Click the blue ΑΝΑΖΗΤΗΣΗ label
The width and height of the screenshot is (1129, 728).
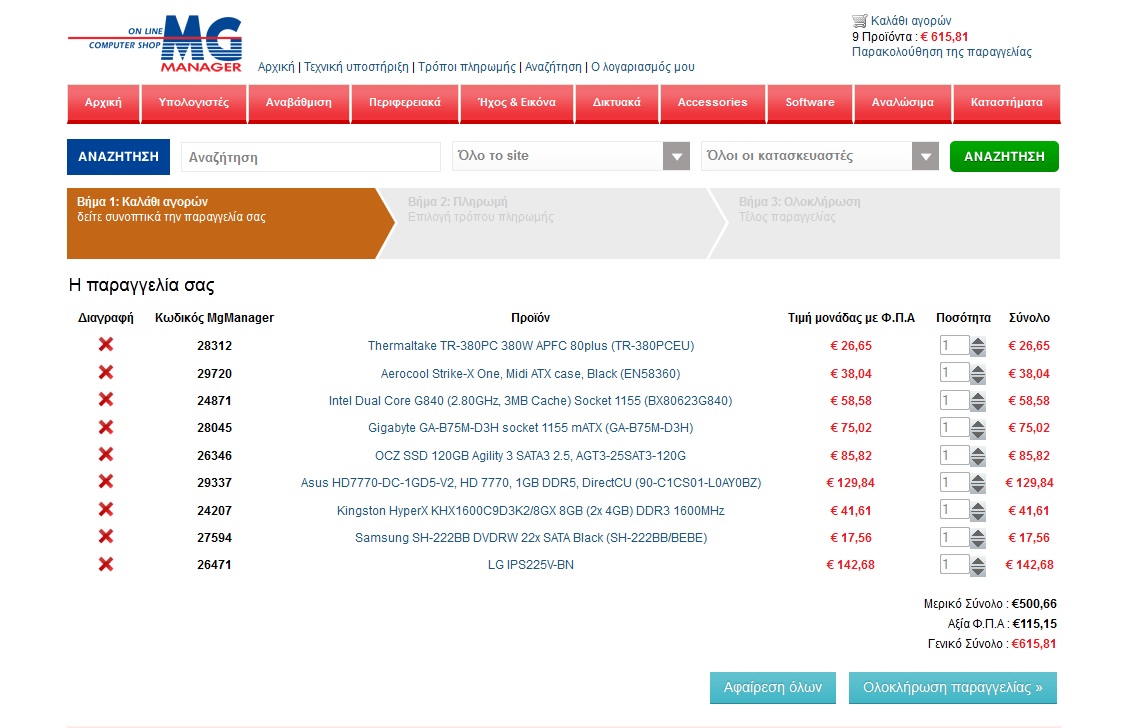click(x=118, y=157)
